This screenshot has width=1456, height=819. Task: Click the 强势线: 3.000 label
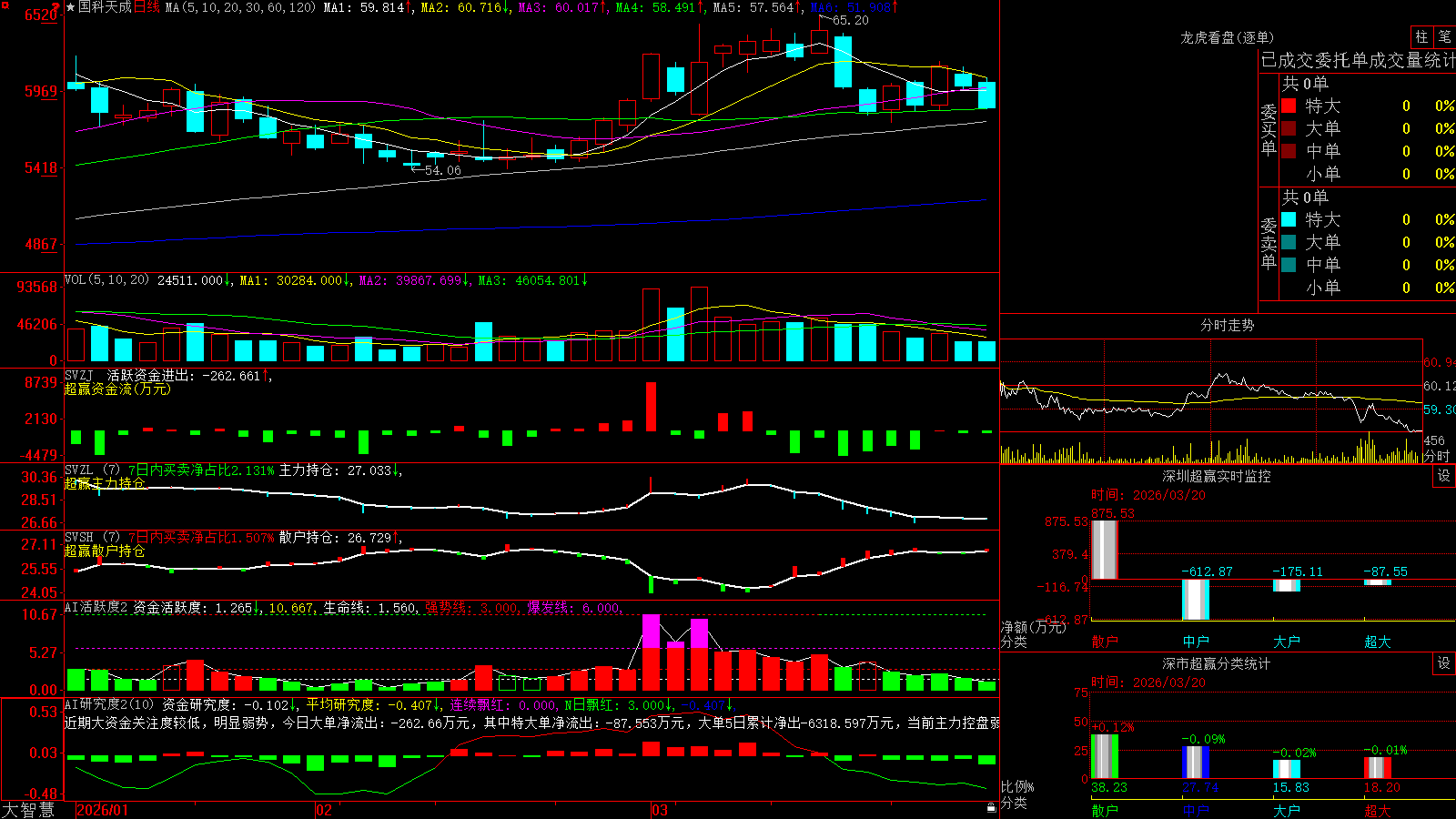coord(472,608)
